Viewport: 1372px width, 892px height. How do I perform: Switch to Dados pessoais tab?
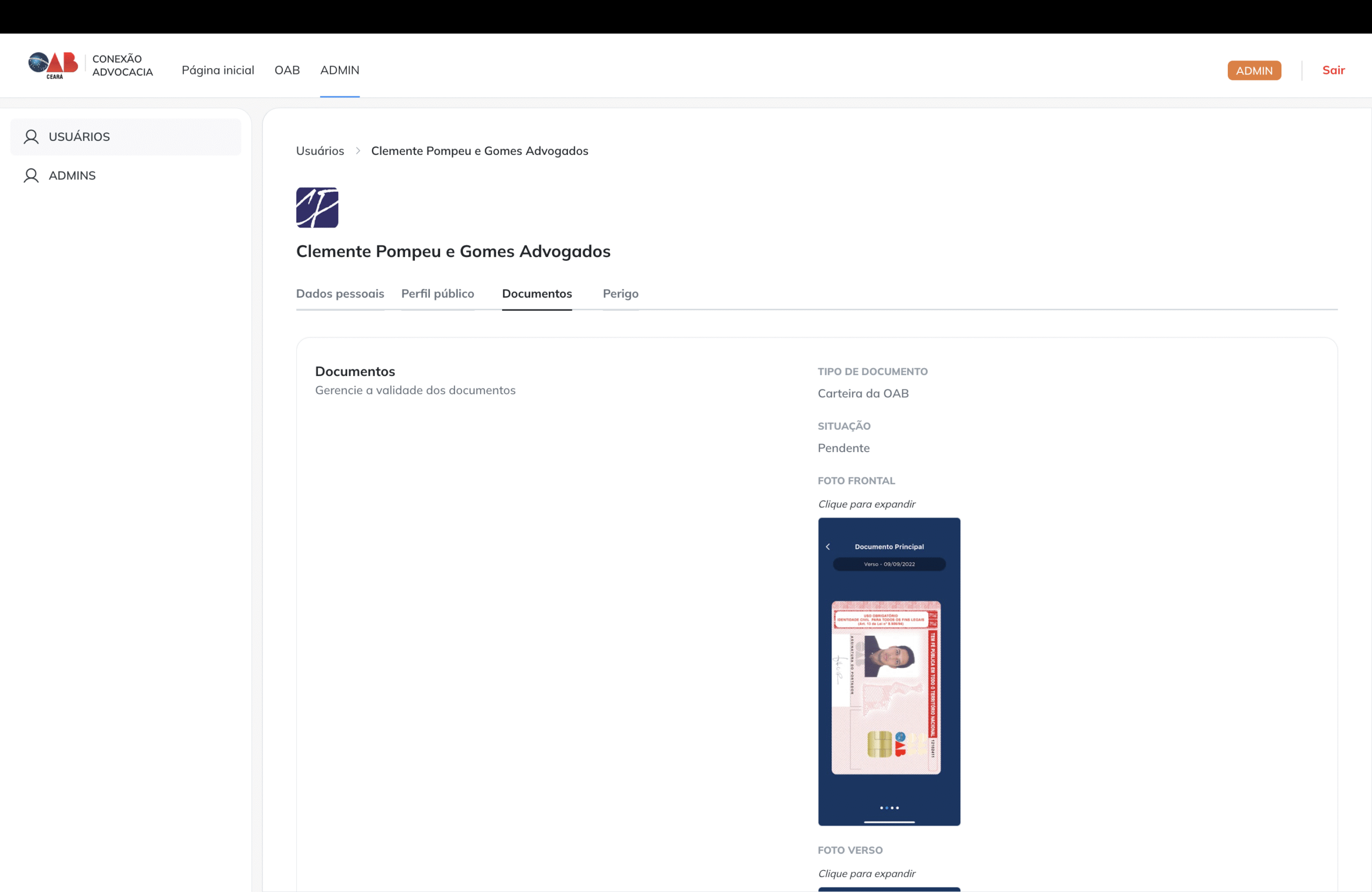pyautogui.click(x=340, y=293)
